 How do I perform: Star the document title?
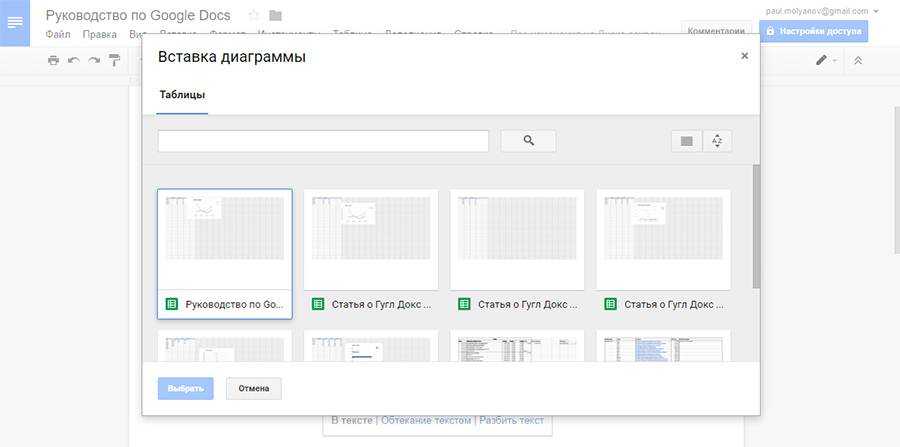254,15
